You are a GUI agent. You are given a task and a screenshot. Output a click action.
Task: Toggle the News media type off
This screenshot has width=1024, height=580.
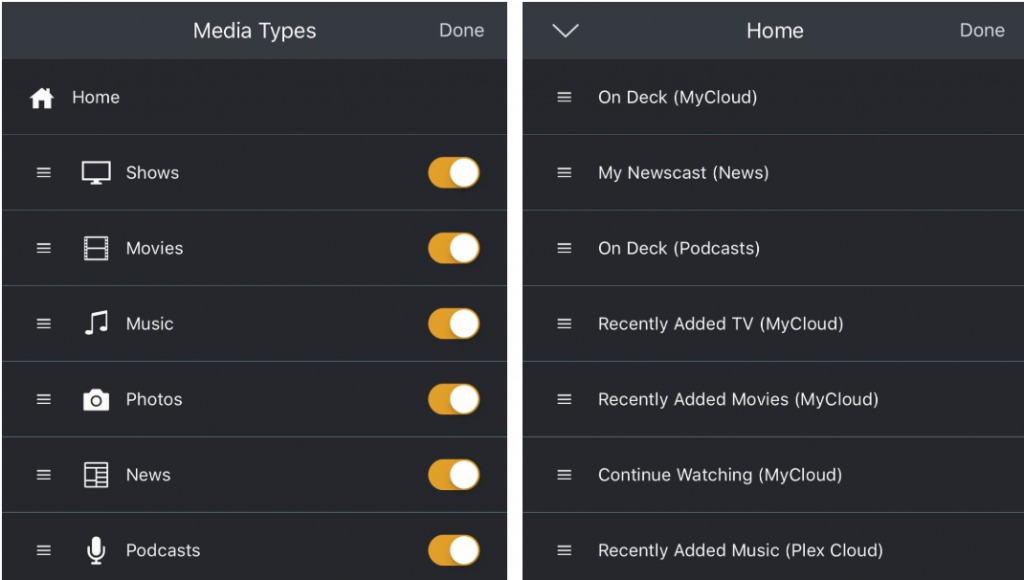(x=454, y=475)
